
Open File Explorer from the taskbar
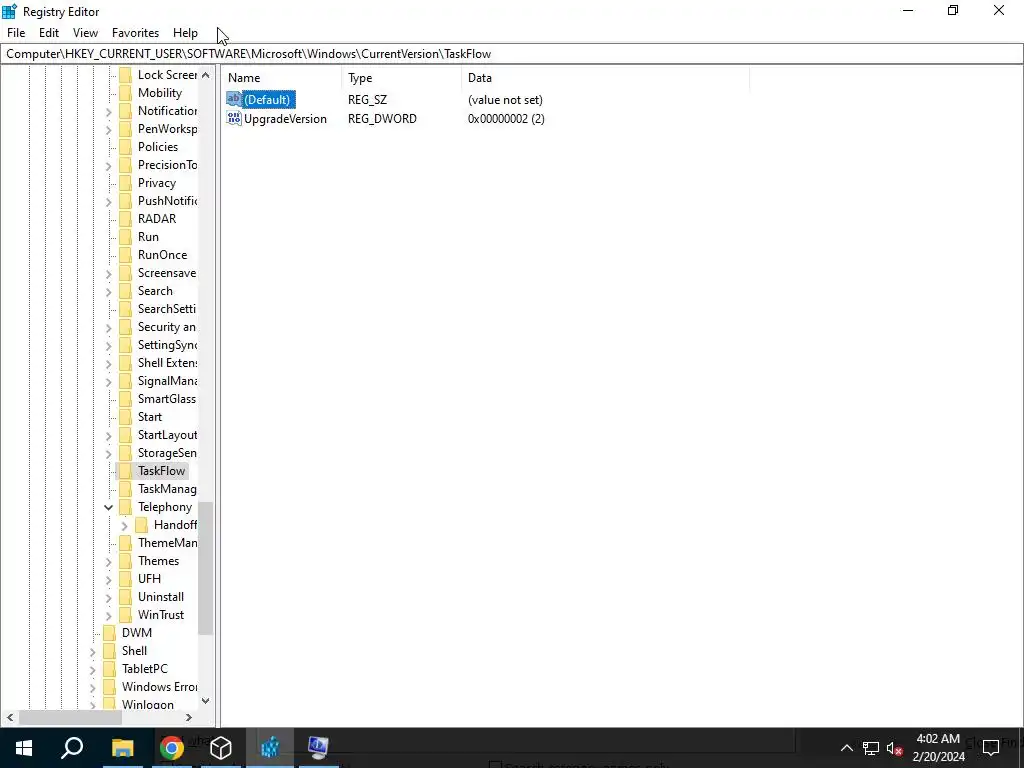click(x=123, y=748)
